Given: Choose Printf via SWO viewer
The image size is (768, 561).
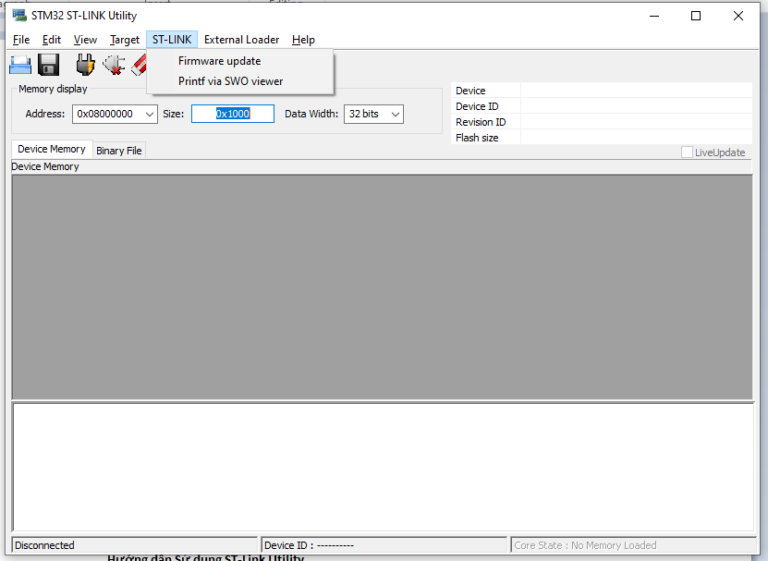Looking at the screenshot, I should coord(230,81).
